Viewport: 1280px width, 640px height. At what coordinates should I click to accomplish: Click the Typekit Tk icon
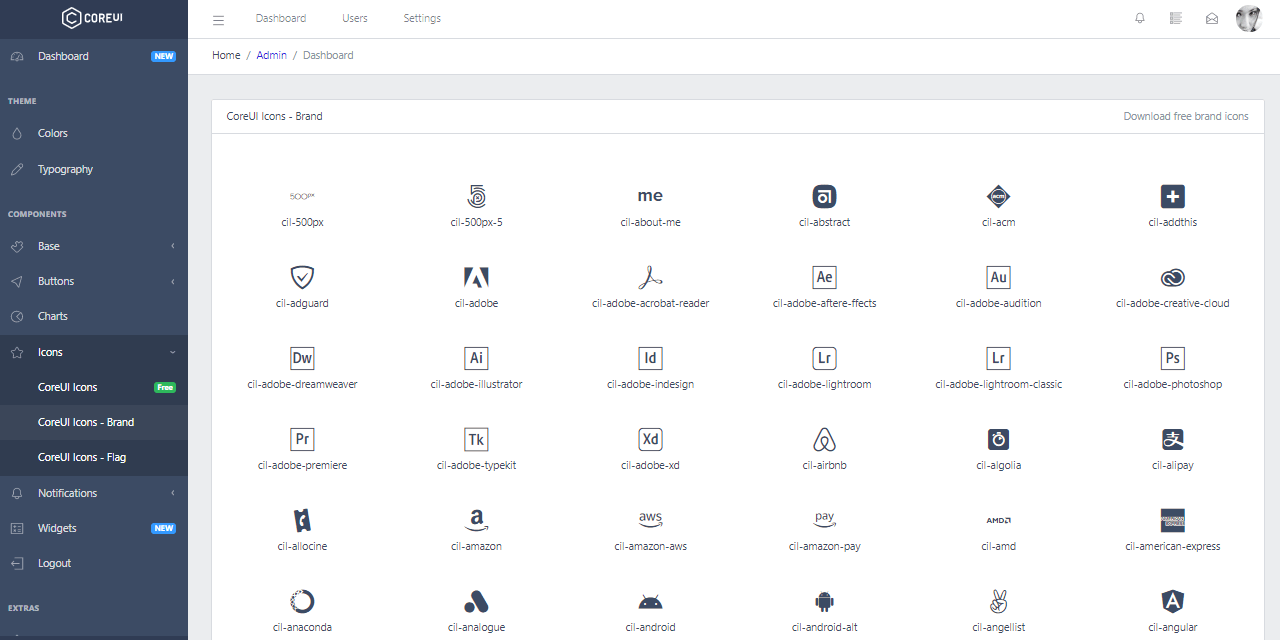[476, 439]
